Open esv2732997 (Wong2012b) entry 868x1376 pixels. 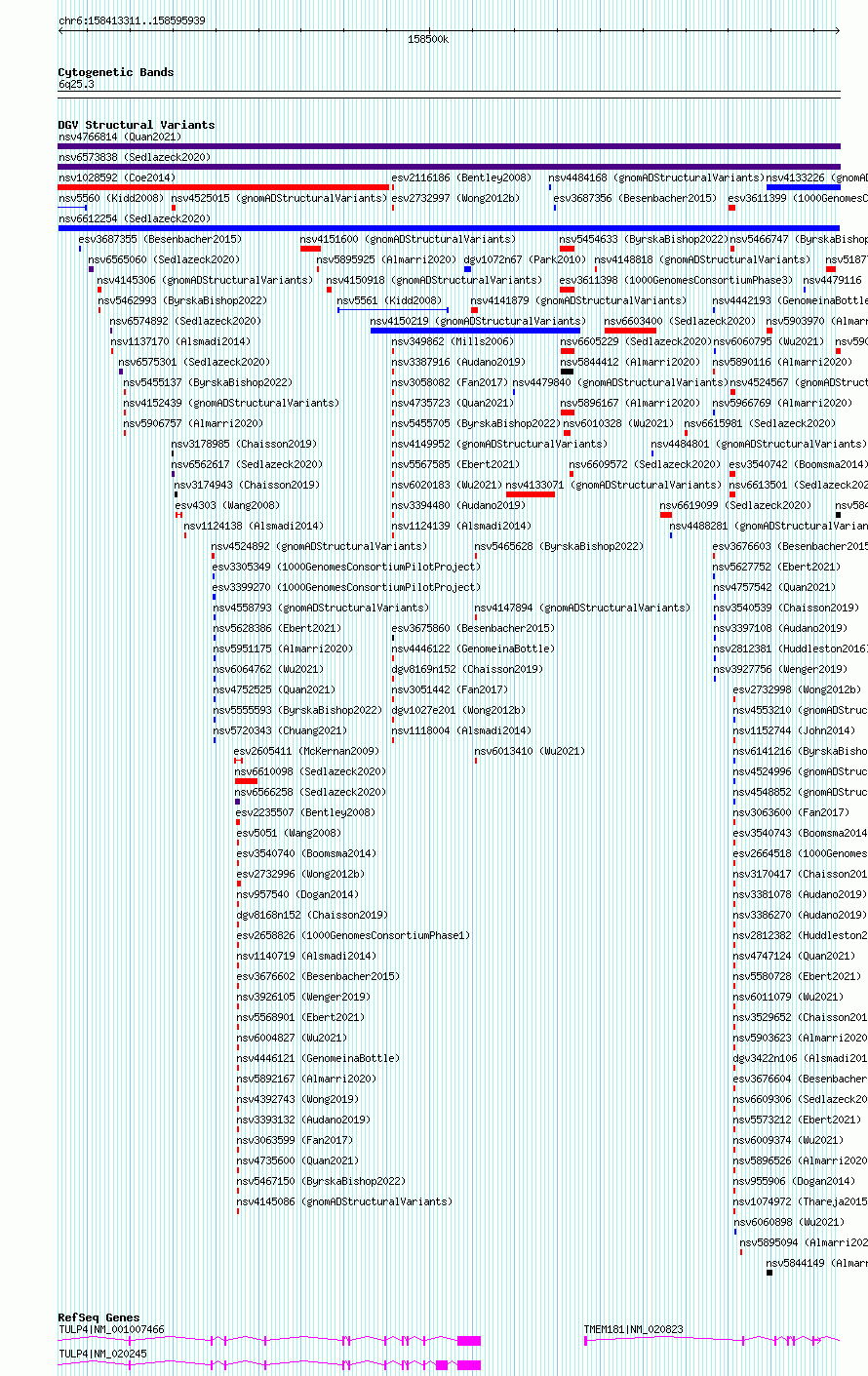click(455, 198)
